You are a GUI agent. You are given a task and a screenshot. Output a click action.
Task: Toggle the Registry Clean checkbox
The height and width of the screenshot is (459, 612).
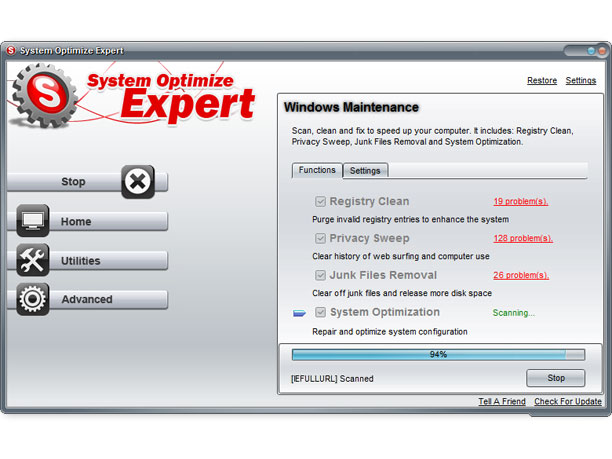coord(320,201)
